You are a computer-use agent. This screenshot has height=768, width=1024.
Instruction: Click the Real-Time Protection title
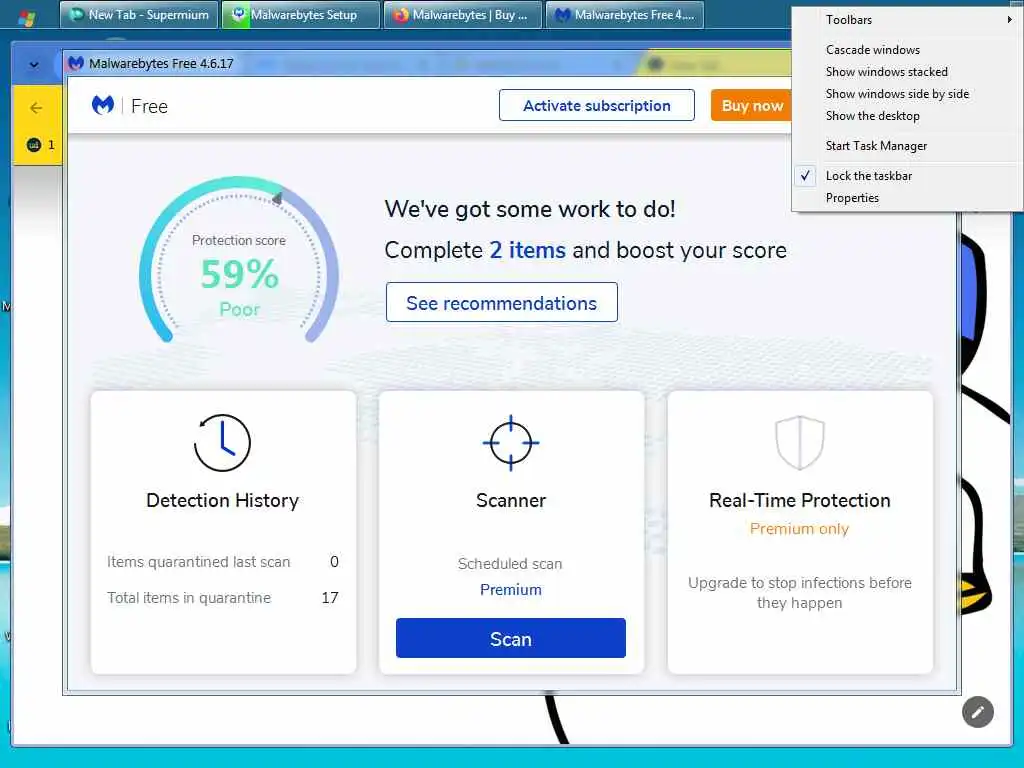point(800,500)
